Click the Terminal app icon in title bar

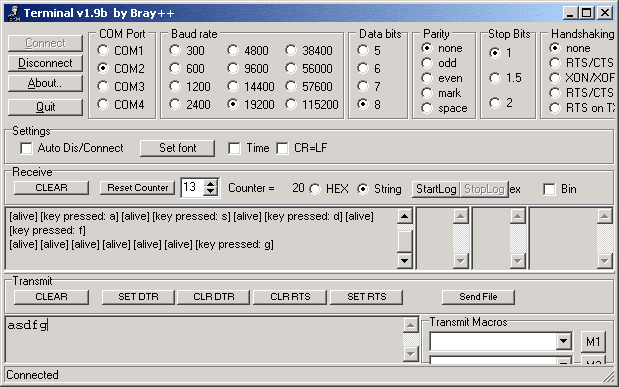click(13, 13)
